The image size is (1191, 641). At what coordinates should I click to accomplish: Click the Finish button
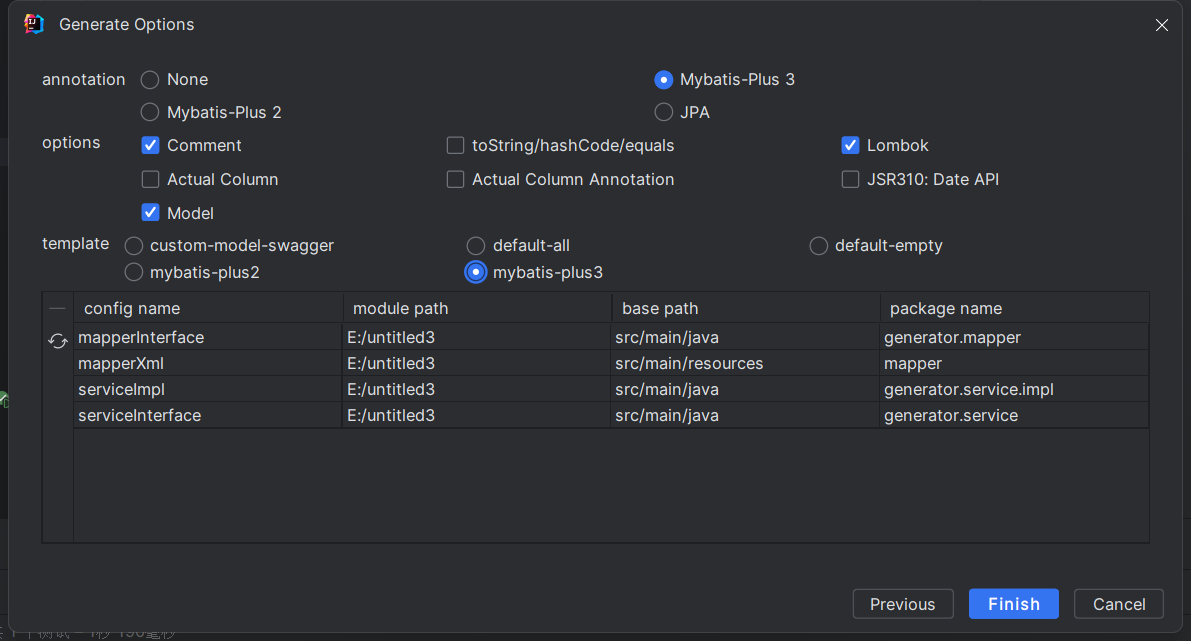[x=1013, y=604]
